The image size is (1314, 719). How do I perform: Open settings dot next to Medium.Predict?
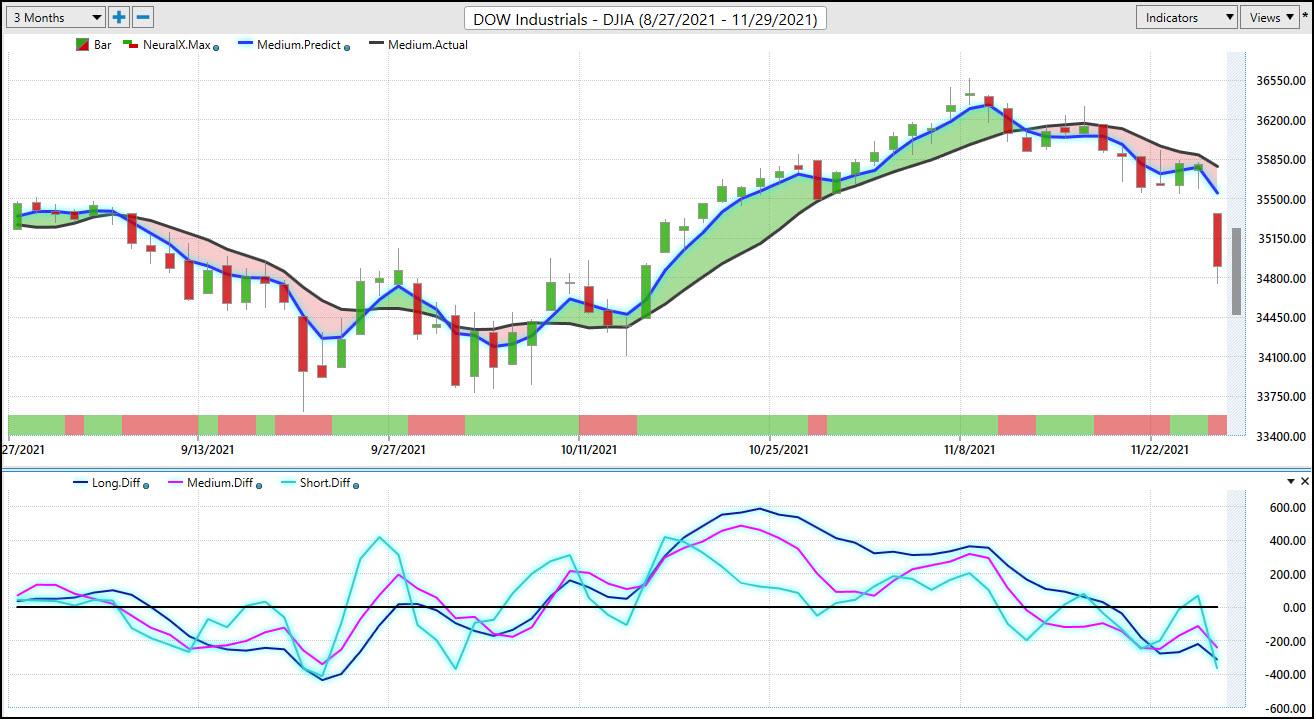347,47
